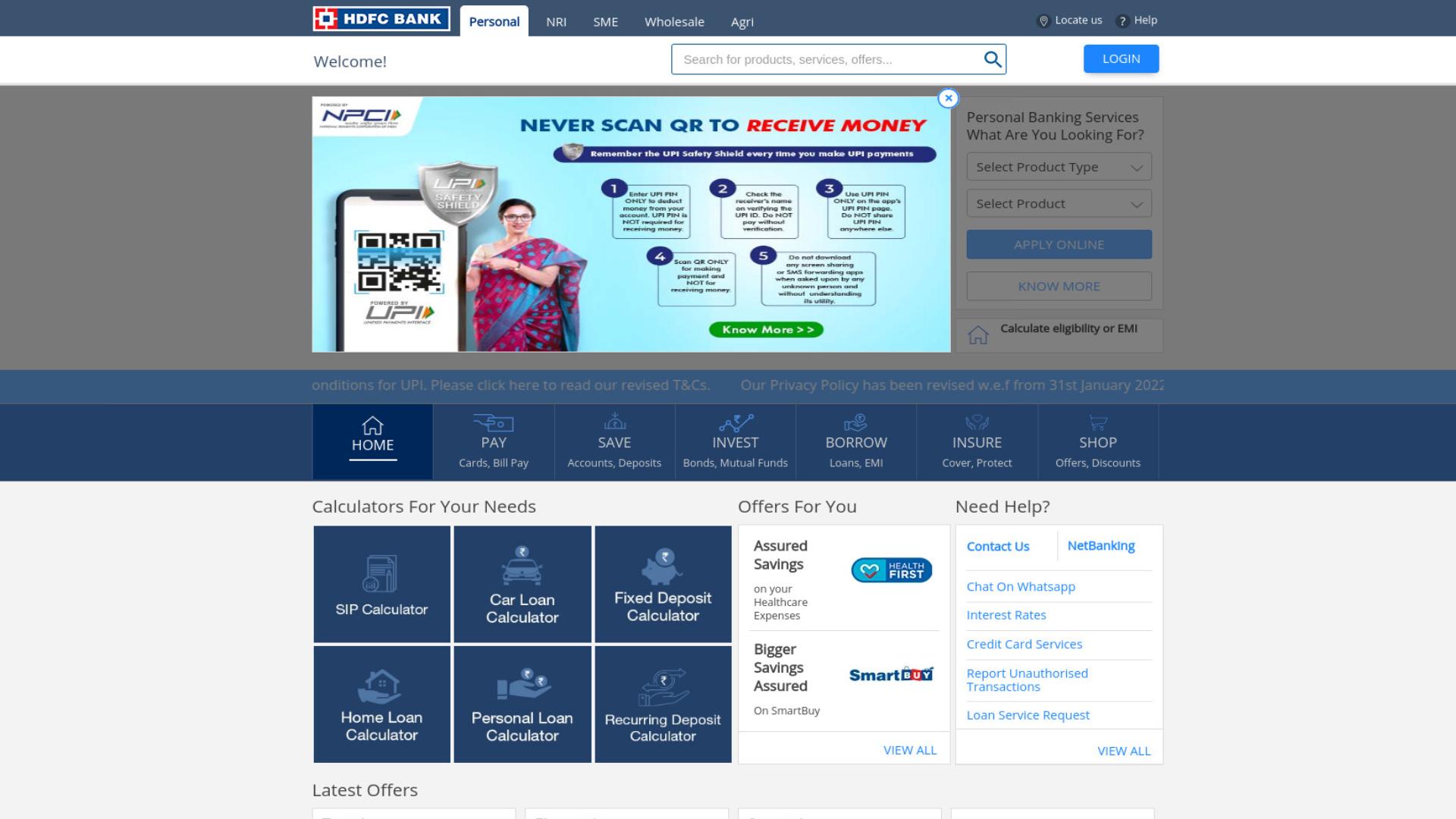The height and width of the screenshot is (819, 1456).
Task: Select the NetBanking tab
Action: (x=1101, y=545)
